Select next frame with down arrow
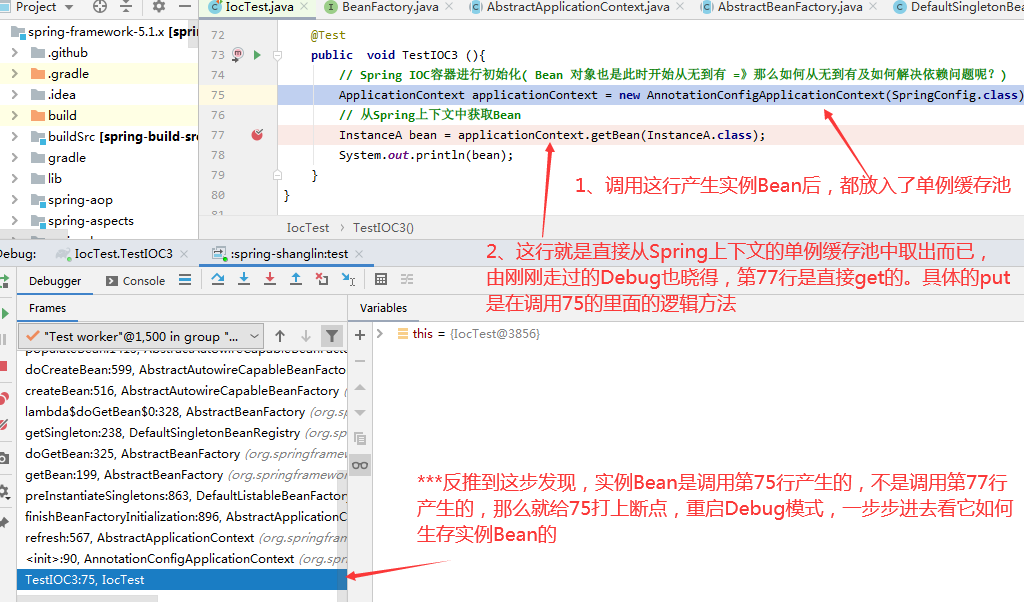Image resolution: width=1024 pixels, height=602 pixels. pyautogui.click(x=306, y=336)
